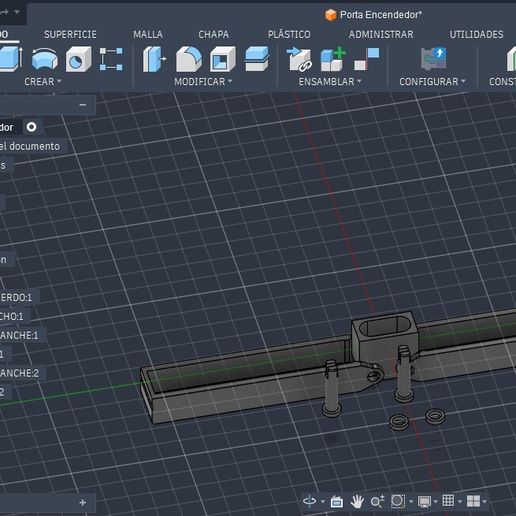Screen dimensions: 516x516
Task: Select the left pin model in viewport
Action: pos(332,388)
